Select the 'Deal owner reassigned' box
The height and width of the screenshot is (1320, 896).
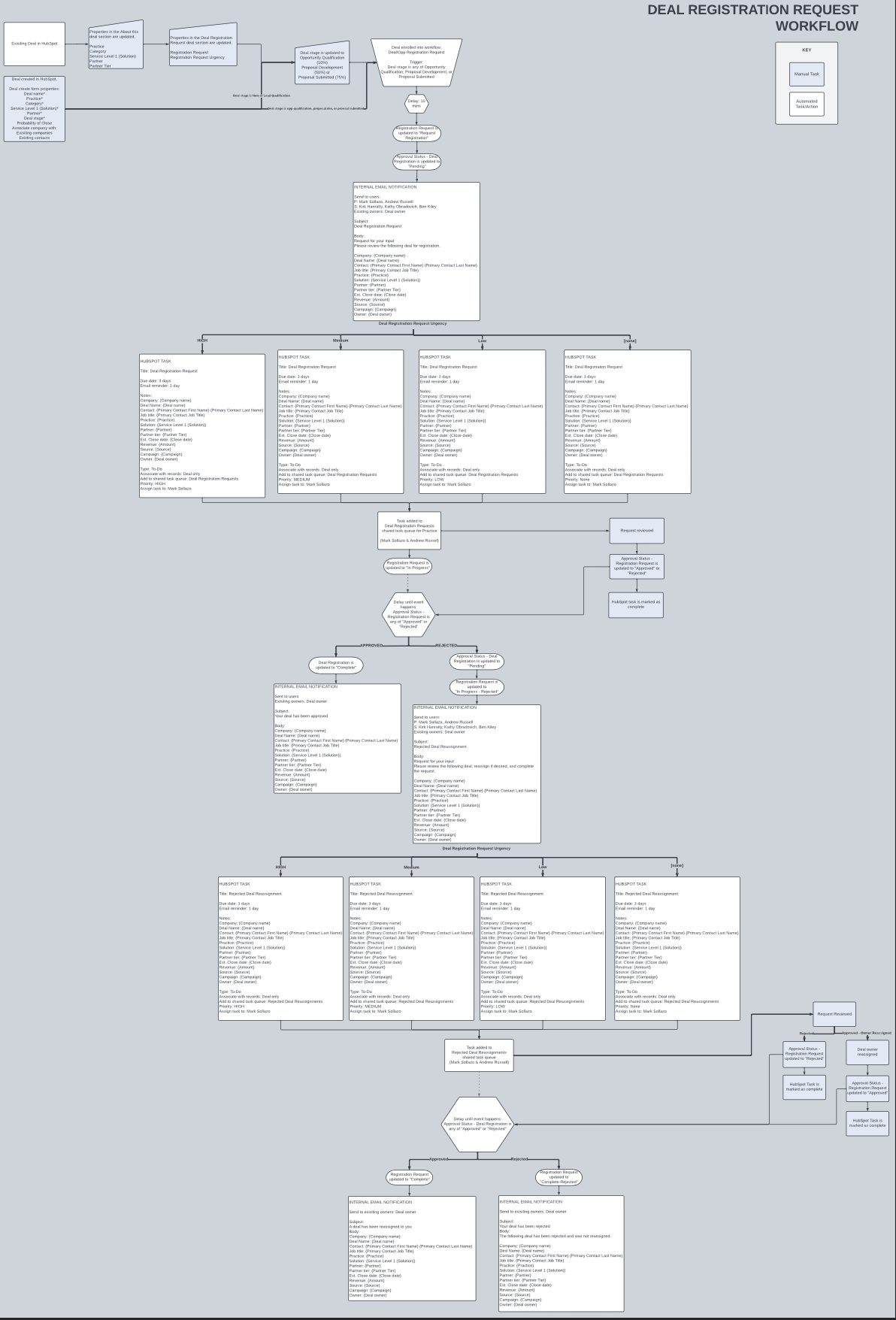[867, 1052]
